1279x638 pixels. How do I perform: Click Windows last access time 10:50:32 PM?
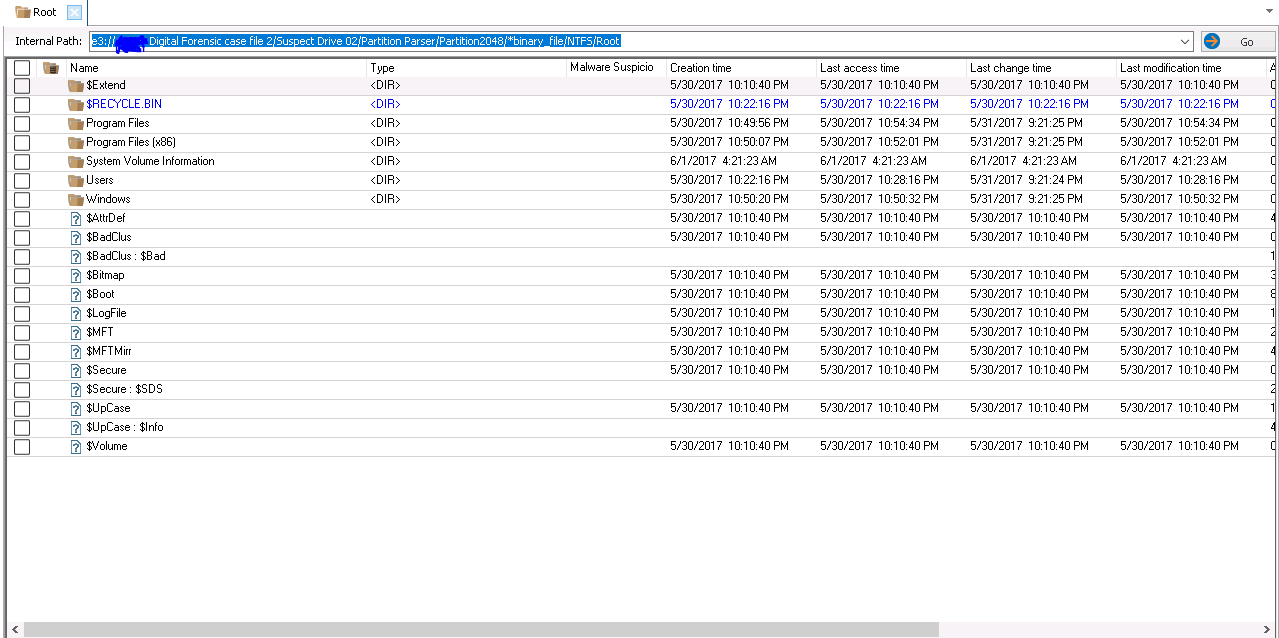pos(879,199)
